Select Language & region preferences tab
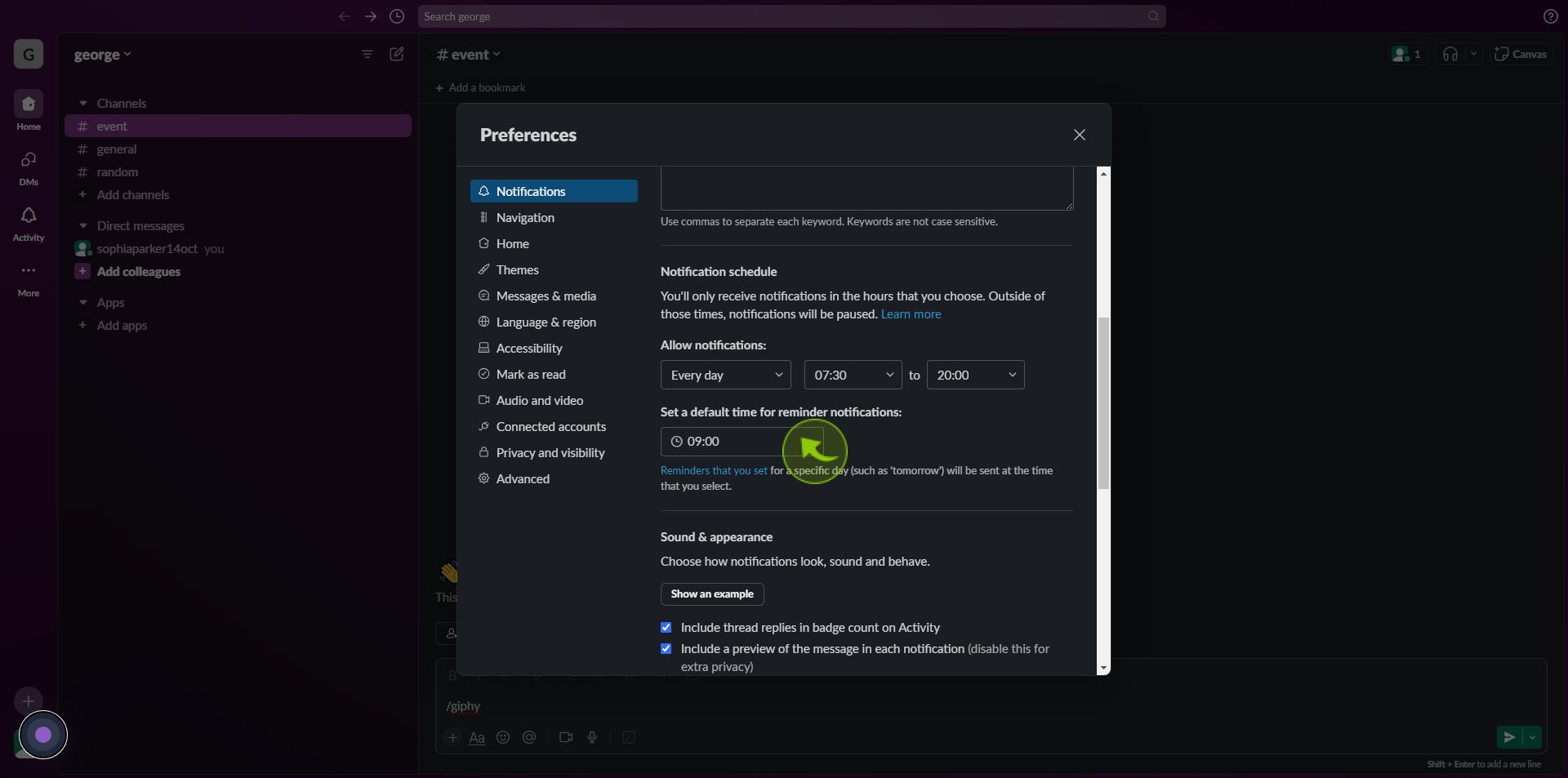 [x=554, y=322]
